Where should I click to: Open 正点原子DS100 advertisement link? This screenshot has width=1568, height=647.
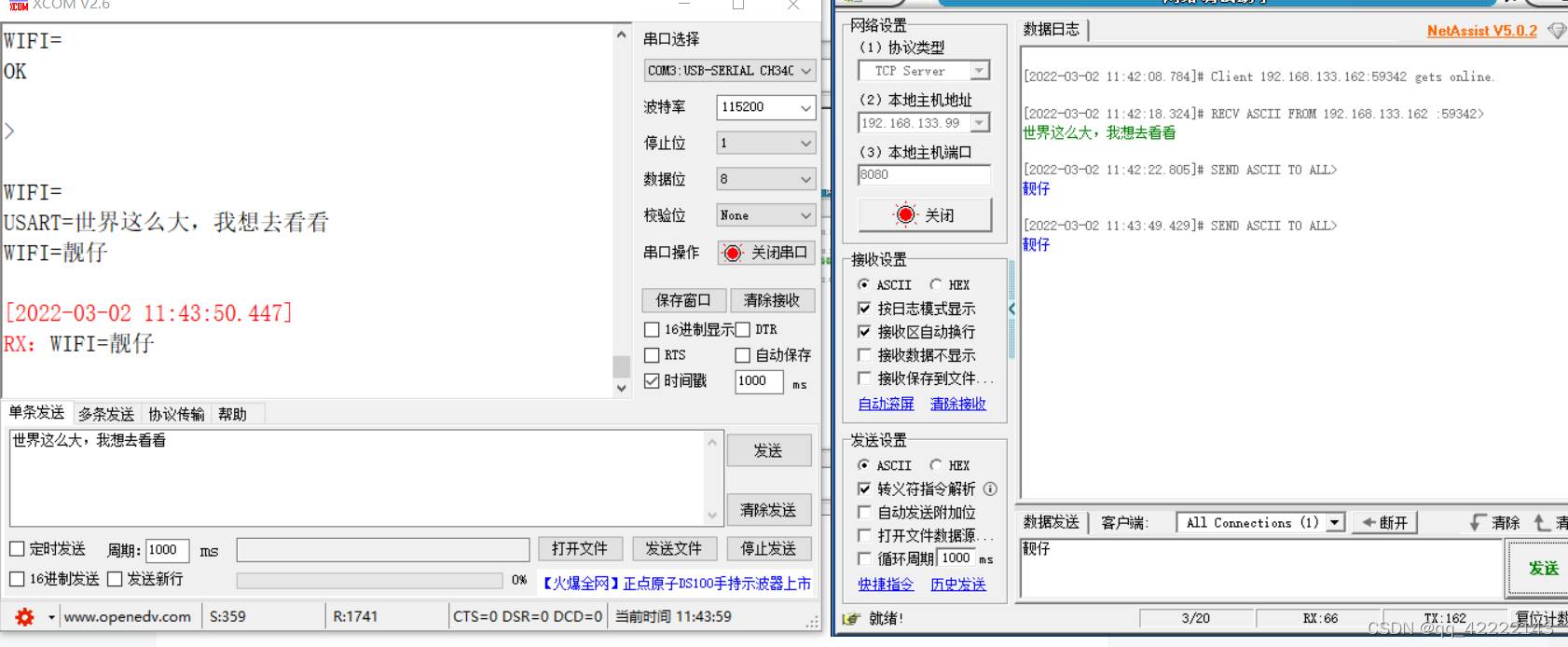point(677,584)
